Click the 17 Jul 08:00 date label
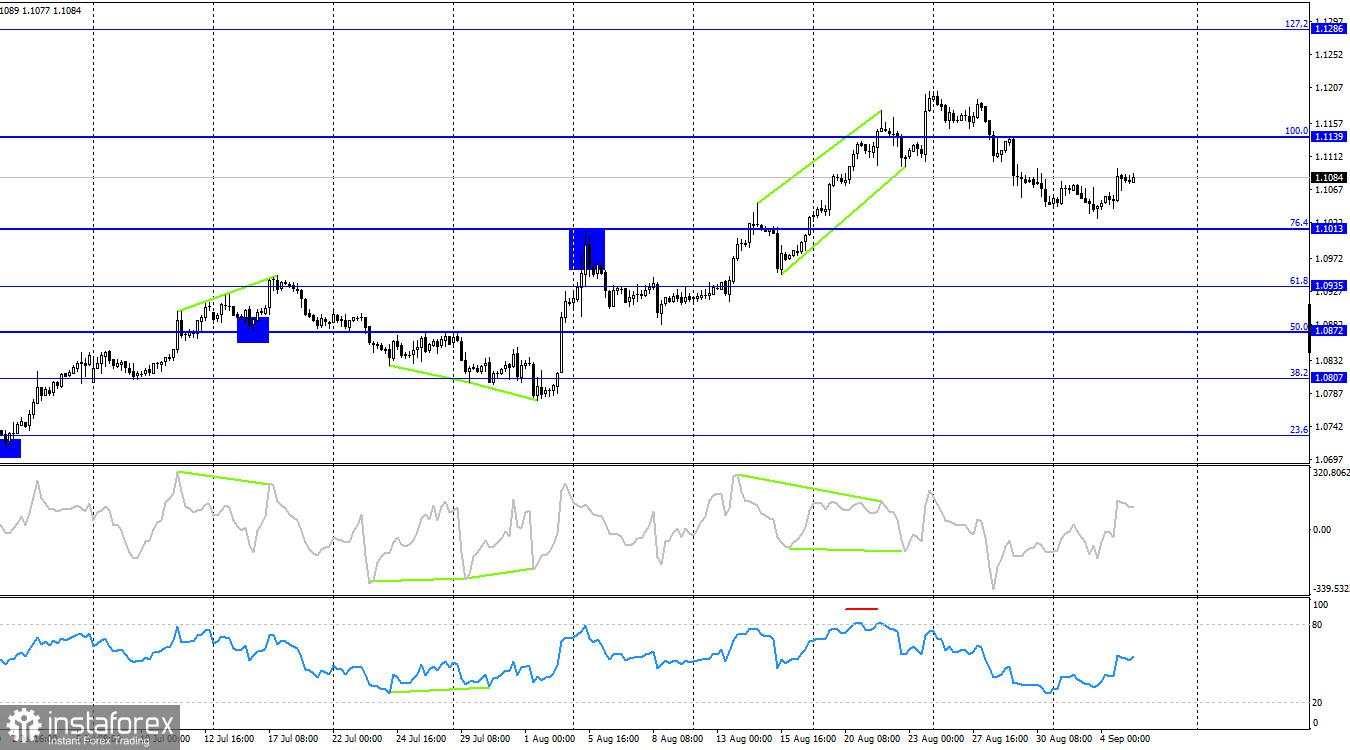This screenshot has height=750, width=1350. click(293, 740)
